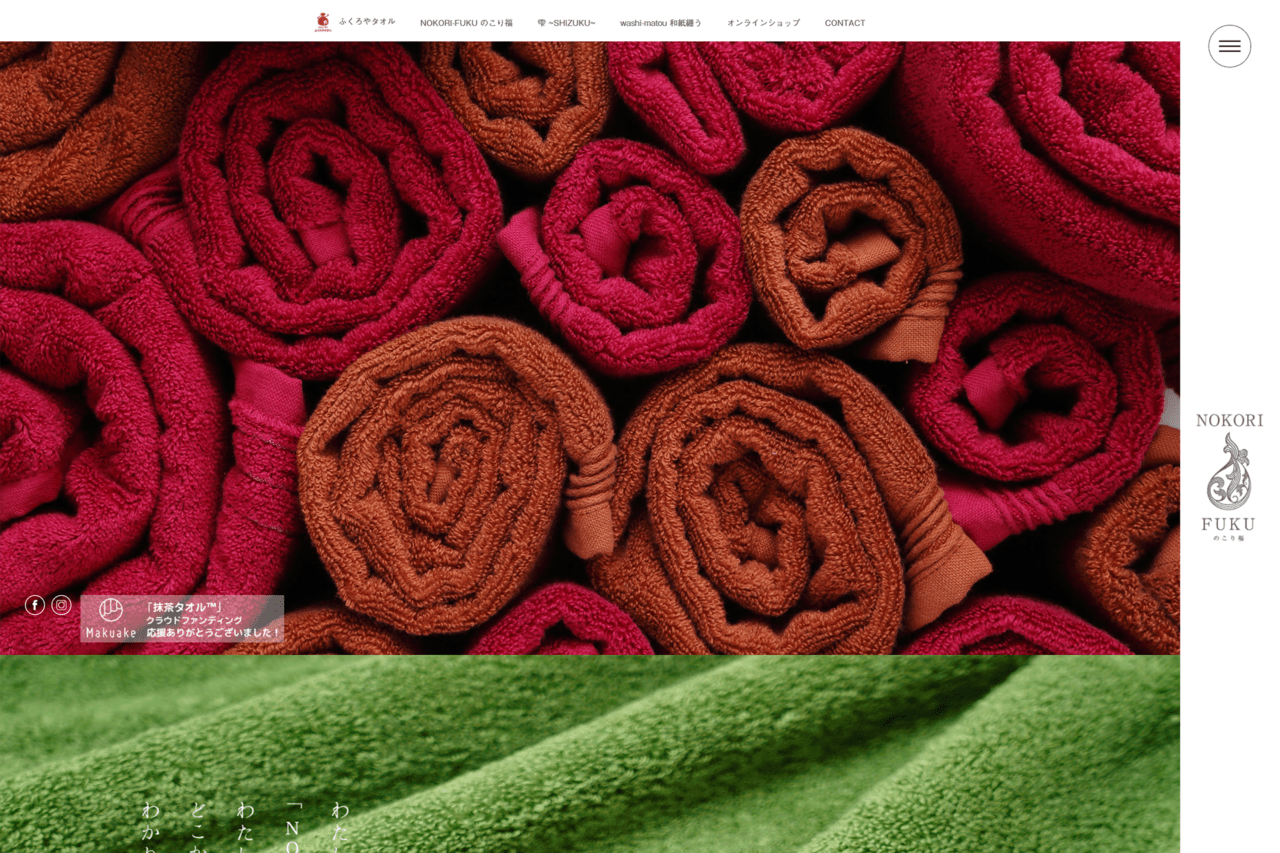Click the green matcha towel image
1280x853 pixels.
pyautogui.click(x=700, y=760)
